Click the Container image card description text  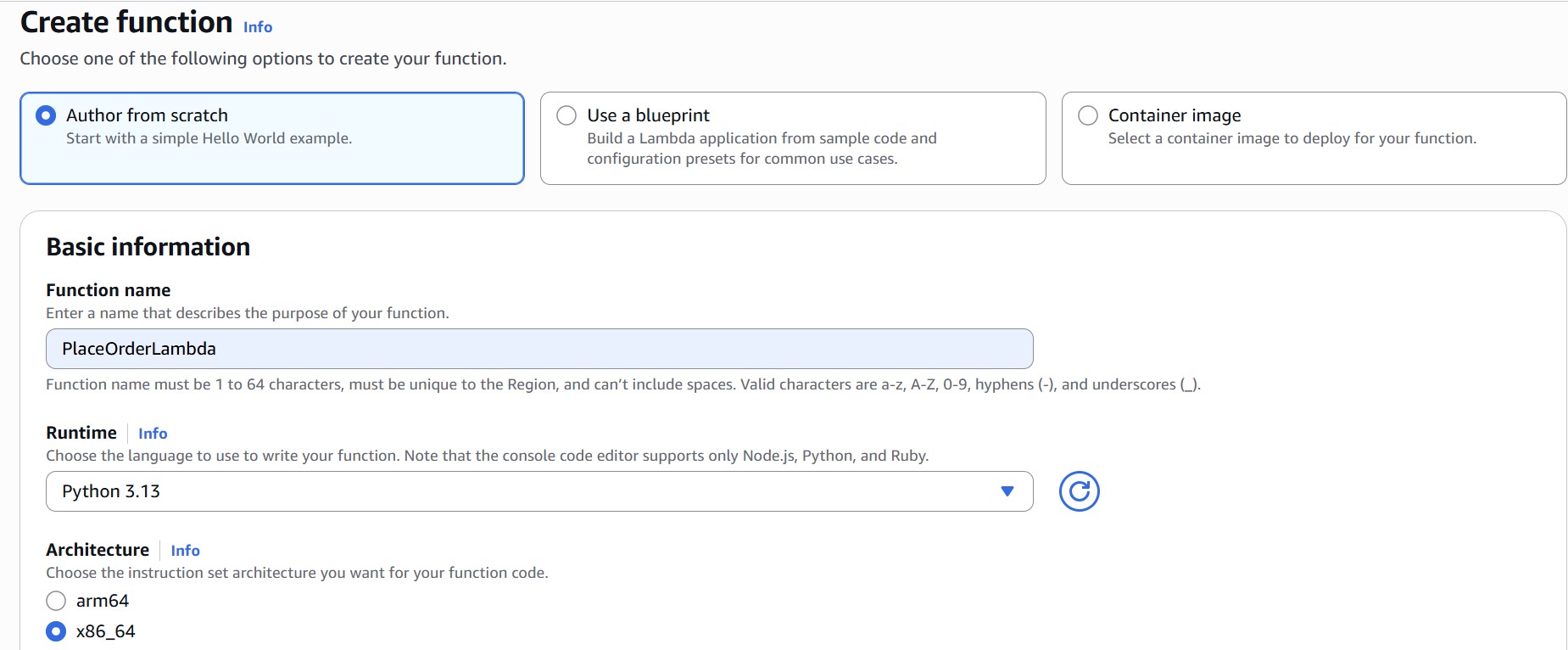(1292, 138)
